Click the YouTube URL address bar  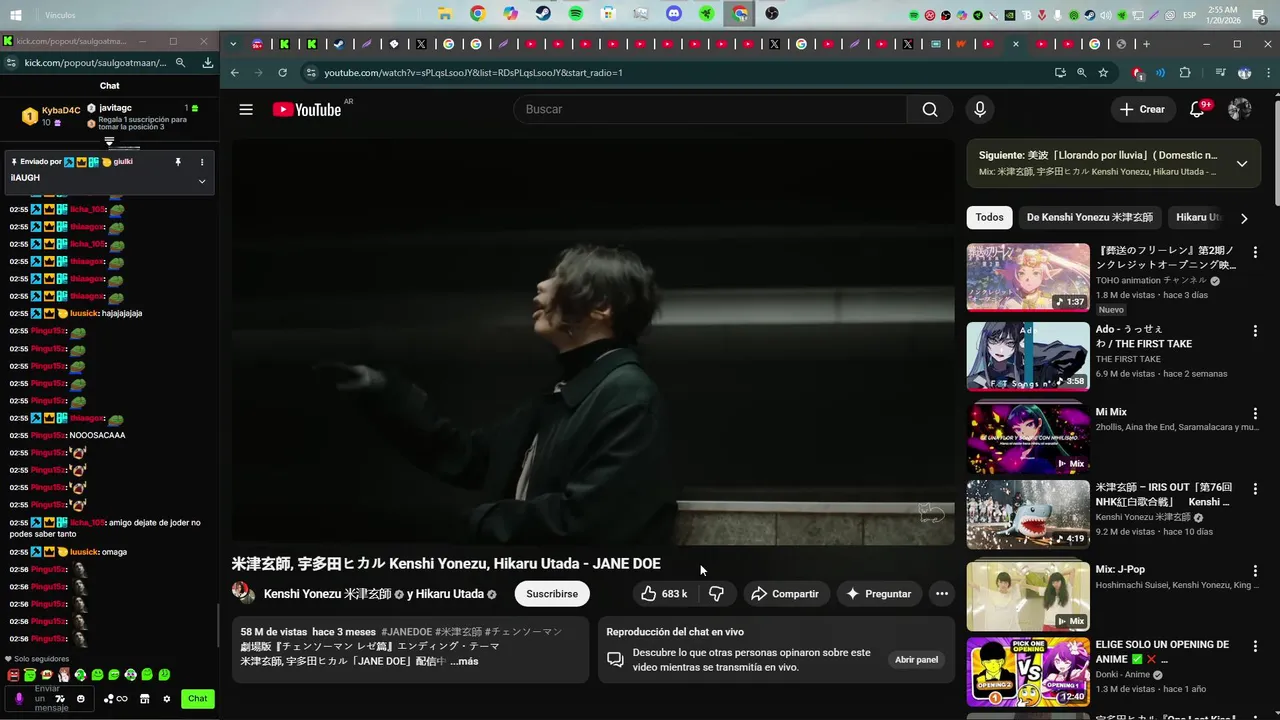pyautogui.click(x=680, y=73)
